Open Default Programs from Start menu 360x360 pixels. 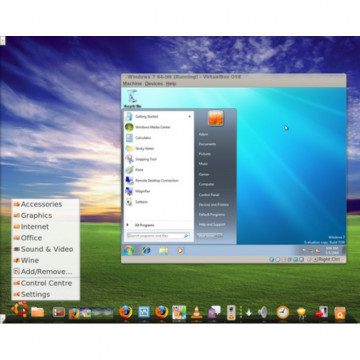pos(212,214)
